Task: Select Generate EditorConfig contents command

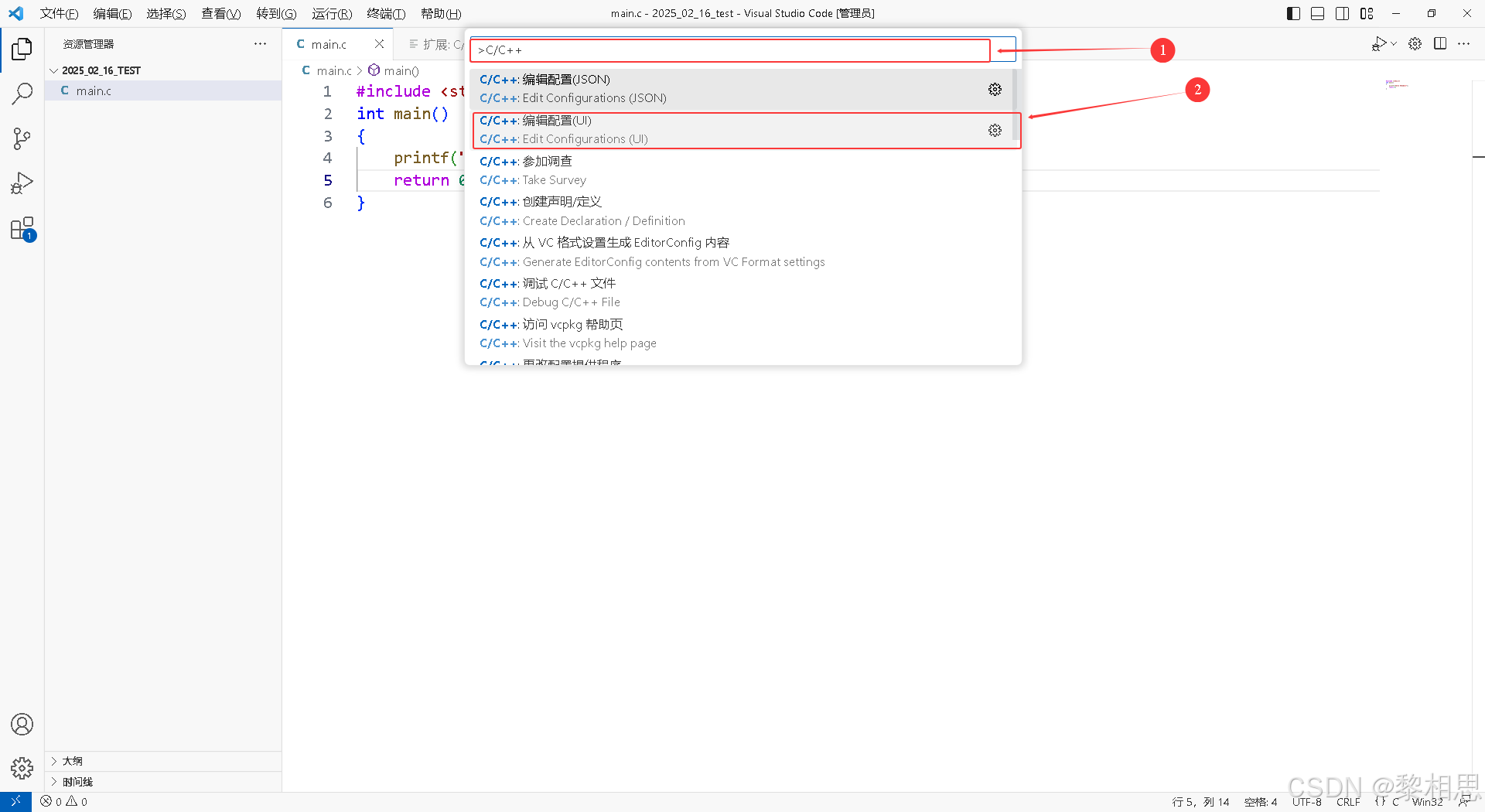Action: [741, 252]
